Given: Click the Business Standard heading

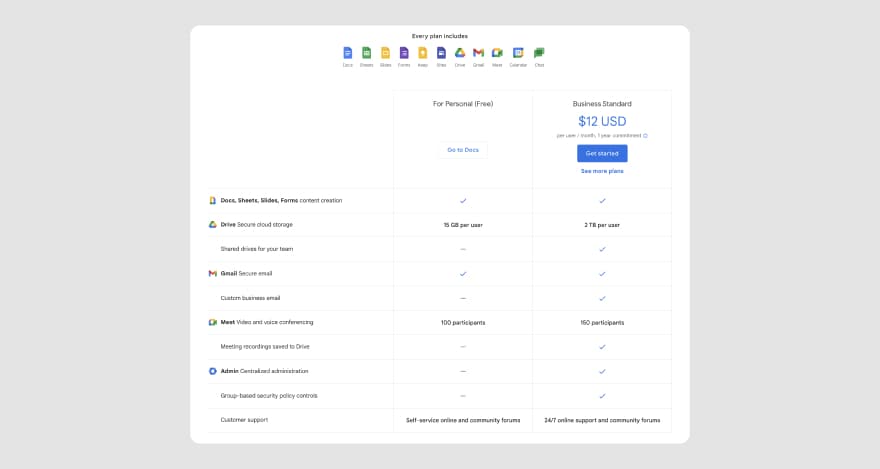Looking at the screenshot, I should coord(602,104).
